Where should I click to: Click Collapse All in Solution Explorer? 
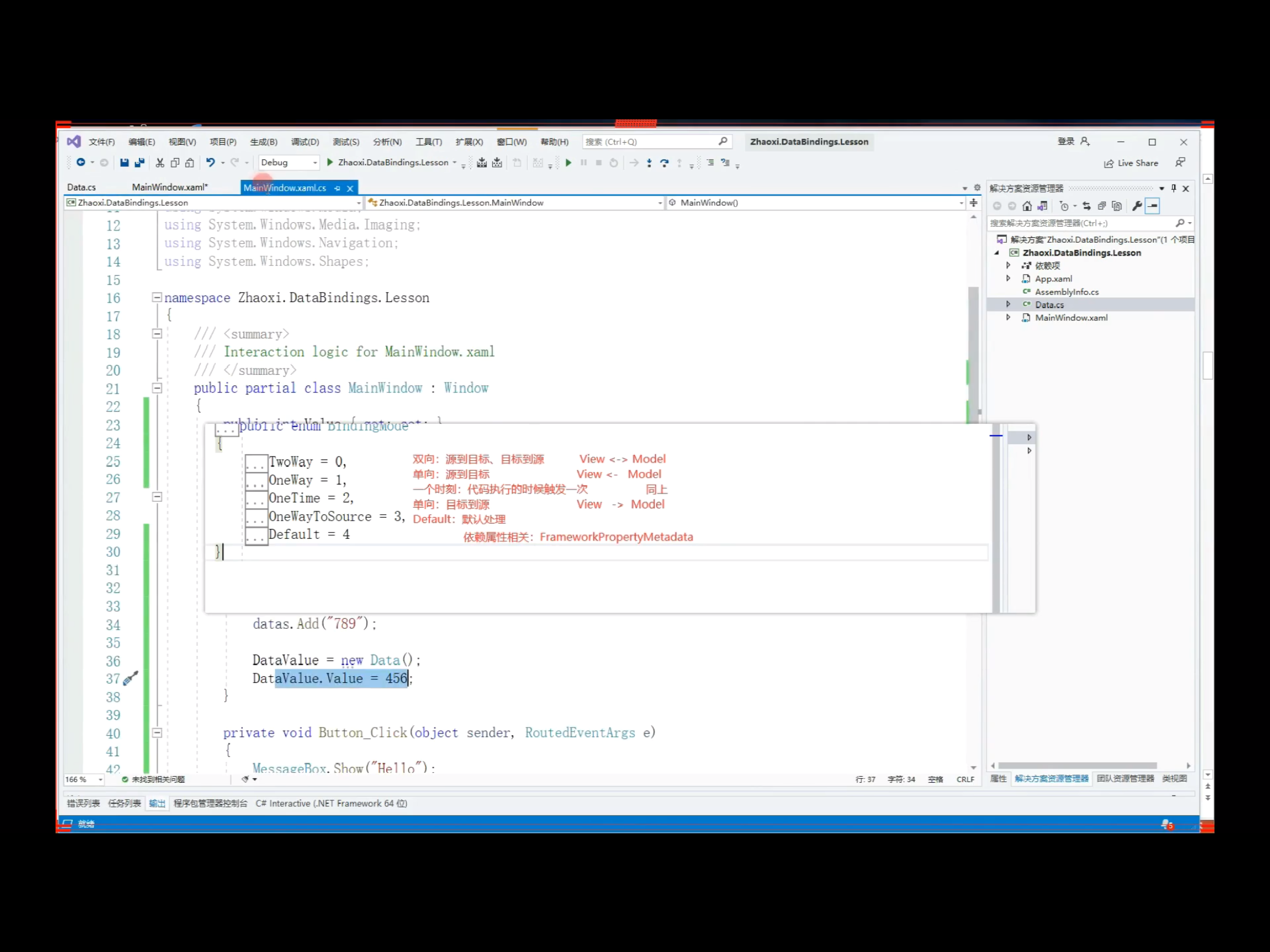click(1102, 206)
